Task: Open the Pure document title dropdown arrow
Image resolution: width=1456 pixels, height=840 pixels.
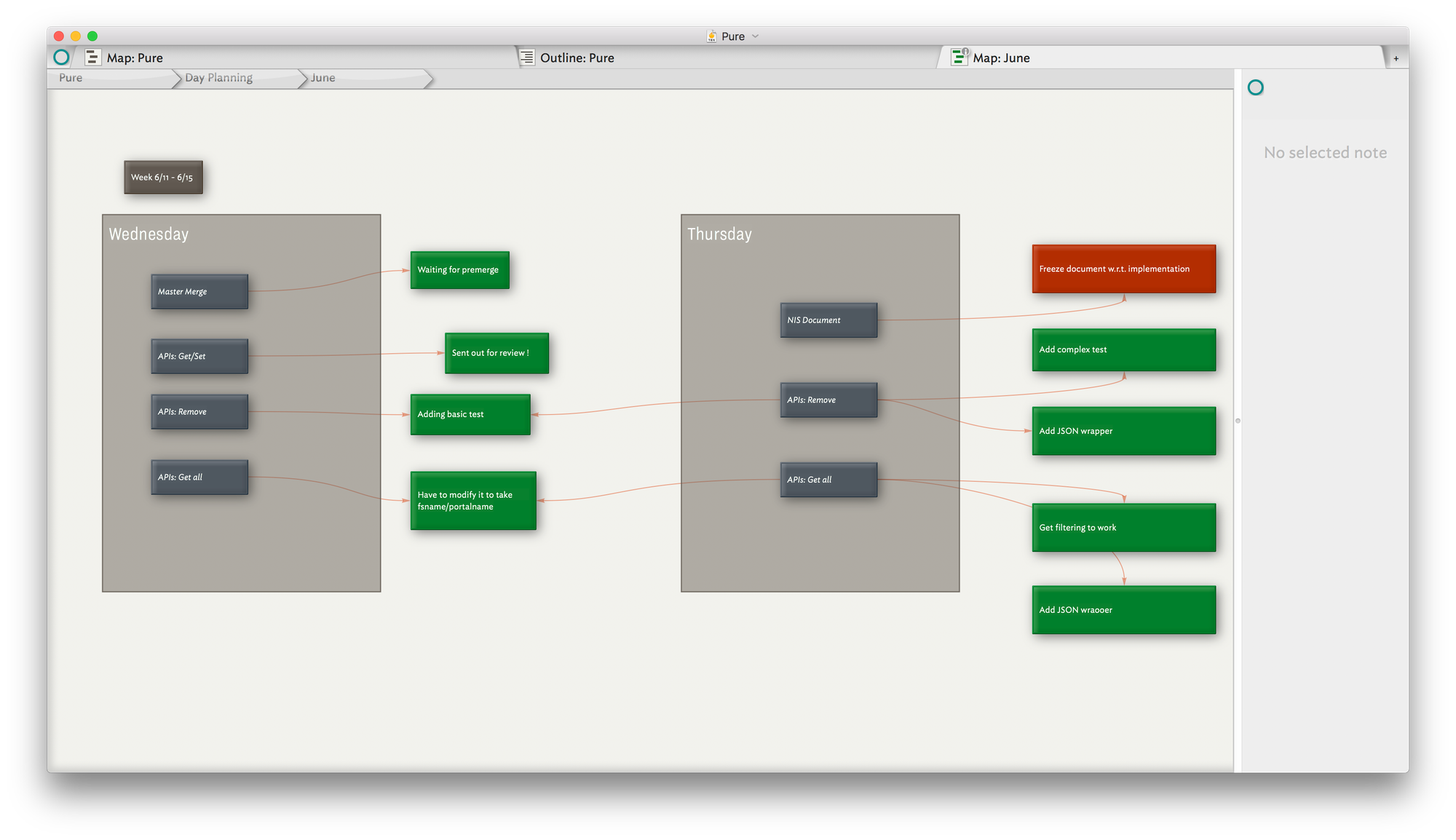Action: 756,36
